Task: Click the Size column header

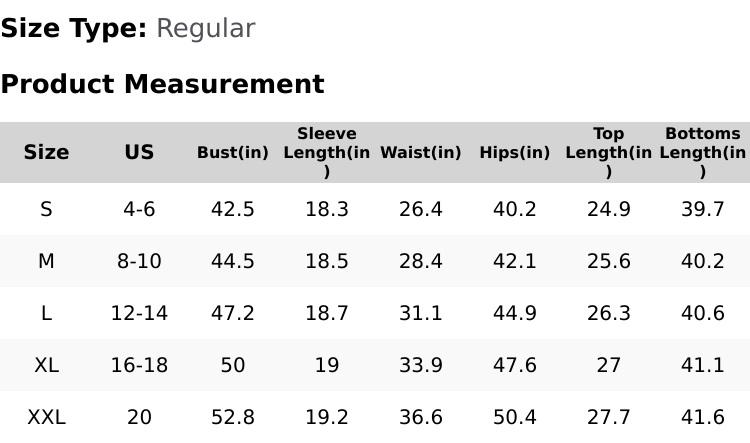Action: point(46,153)
